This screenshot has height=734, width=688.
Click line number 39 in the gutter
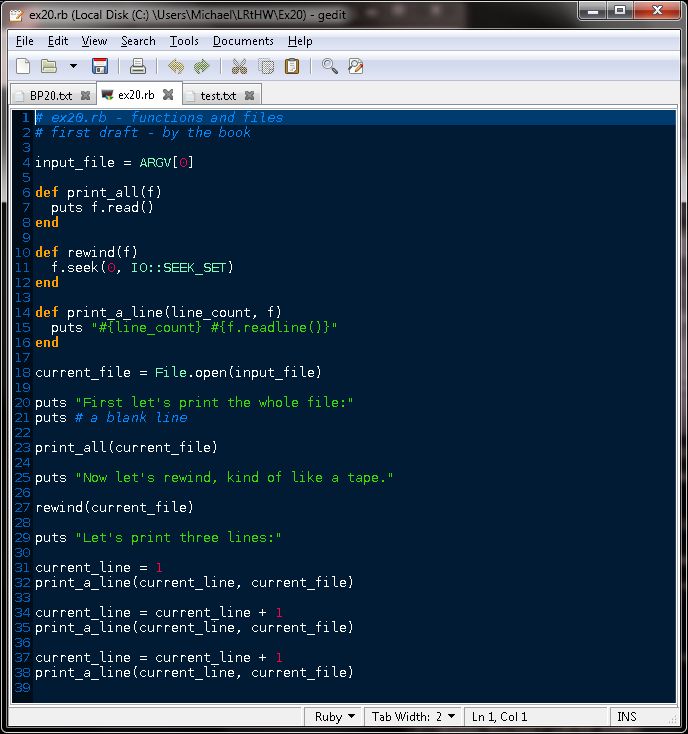(x=22, y=687)
